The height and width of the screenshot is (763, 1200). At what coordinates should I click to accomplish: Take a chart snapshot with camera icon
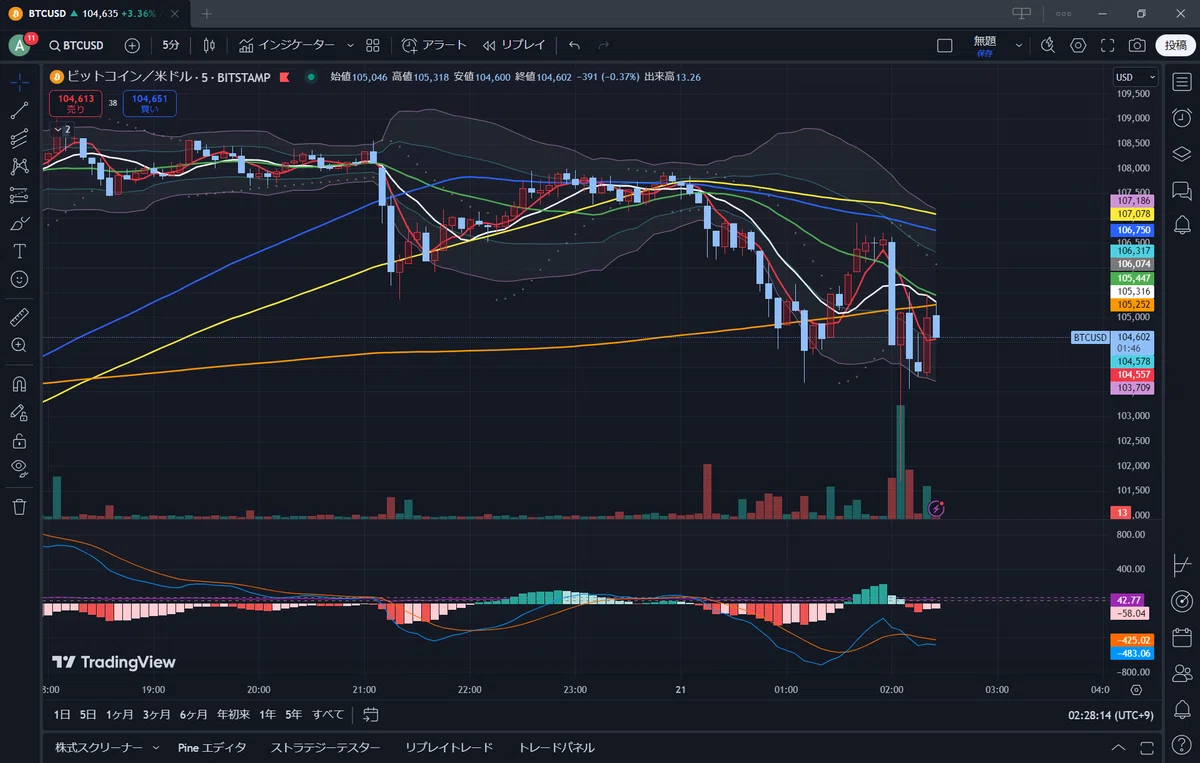tap(1137, 45)
